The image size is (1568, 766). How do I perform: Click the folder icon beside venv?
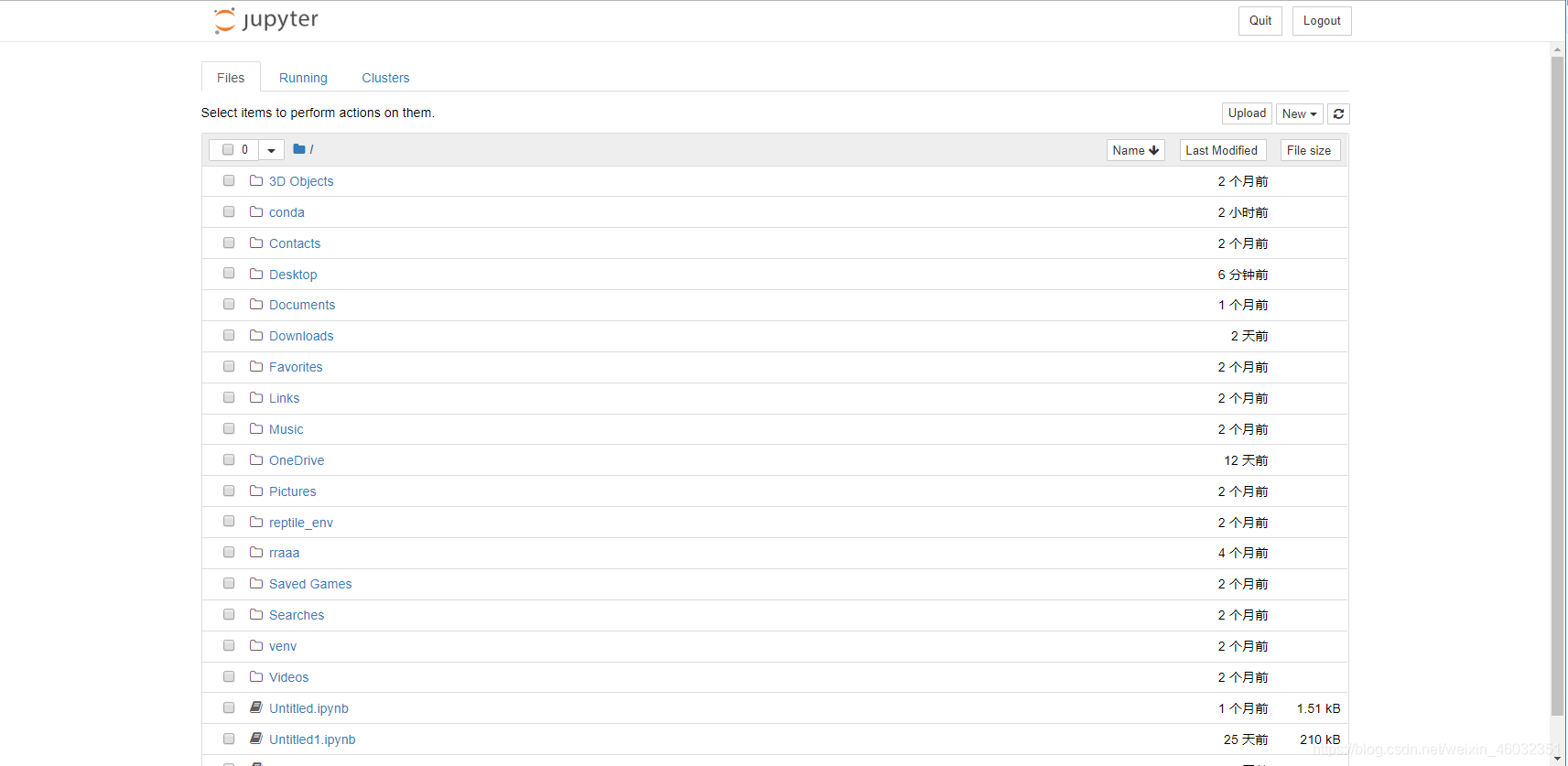click(x=256, y=646)
